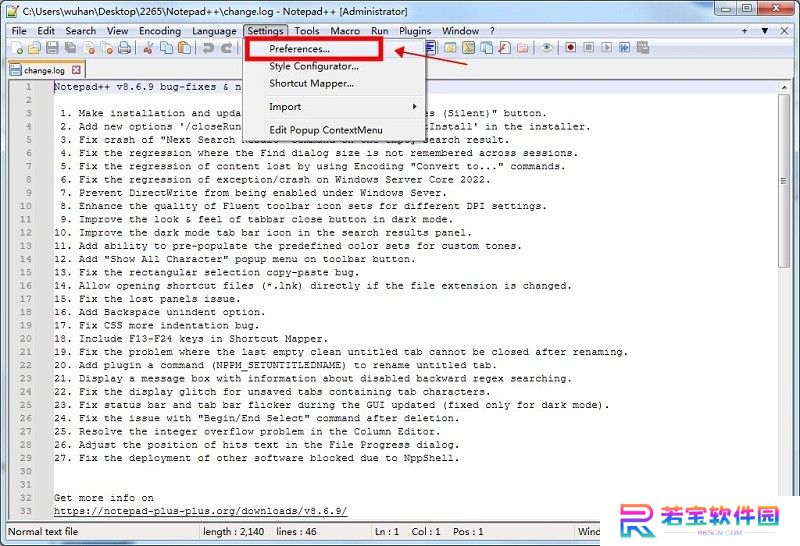This screenshot has width=800, height=546.
Task: Click the 'lines : 46' status entry
Action: coord(296,532)
